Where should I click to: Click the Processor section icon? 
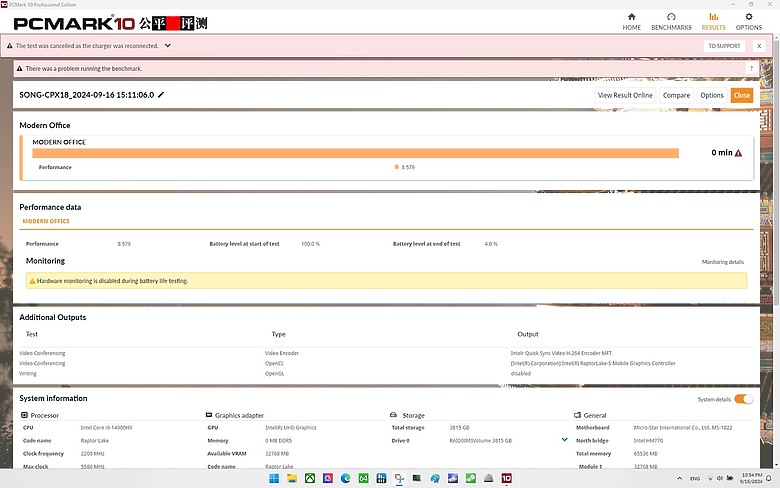[x=24, y=415]
